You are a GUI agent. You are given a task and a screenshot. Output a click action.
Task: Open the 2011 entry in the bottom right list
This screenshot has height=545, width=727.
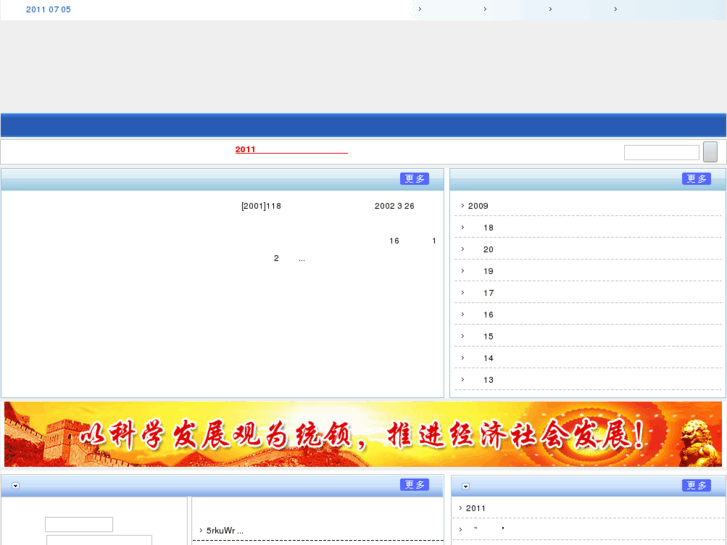click(x=476, y=508)
